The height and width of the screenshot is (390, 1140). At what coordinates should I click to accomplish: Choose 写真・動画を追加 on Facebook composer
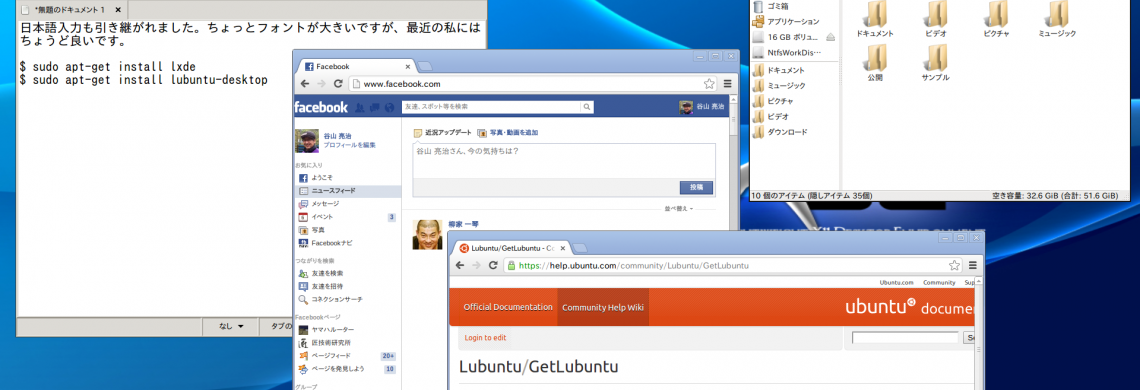coord(507,133)
